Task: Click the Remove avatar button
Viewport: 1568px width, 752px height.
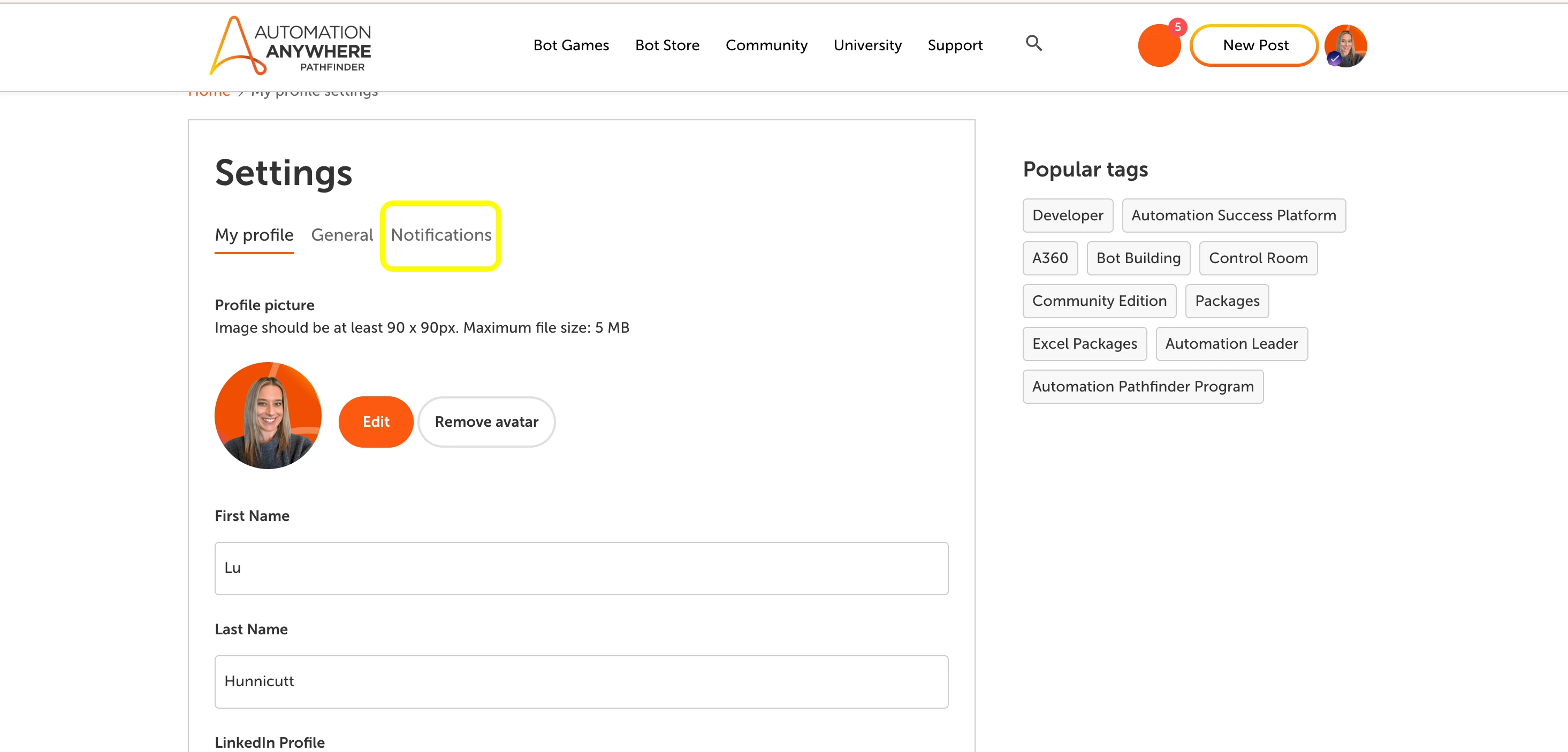Action: (486, 421)
